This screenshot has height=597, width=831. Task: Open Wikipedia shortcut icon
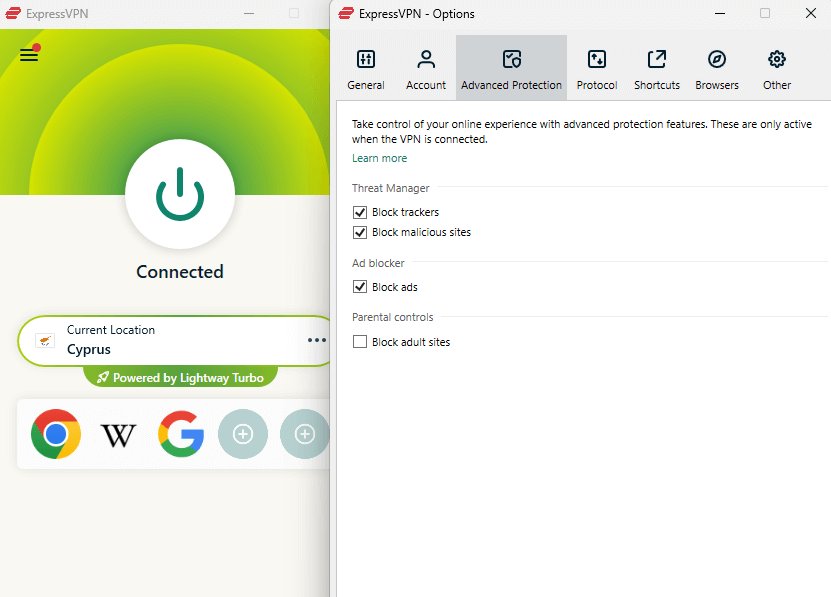[118, 434]
